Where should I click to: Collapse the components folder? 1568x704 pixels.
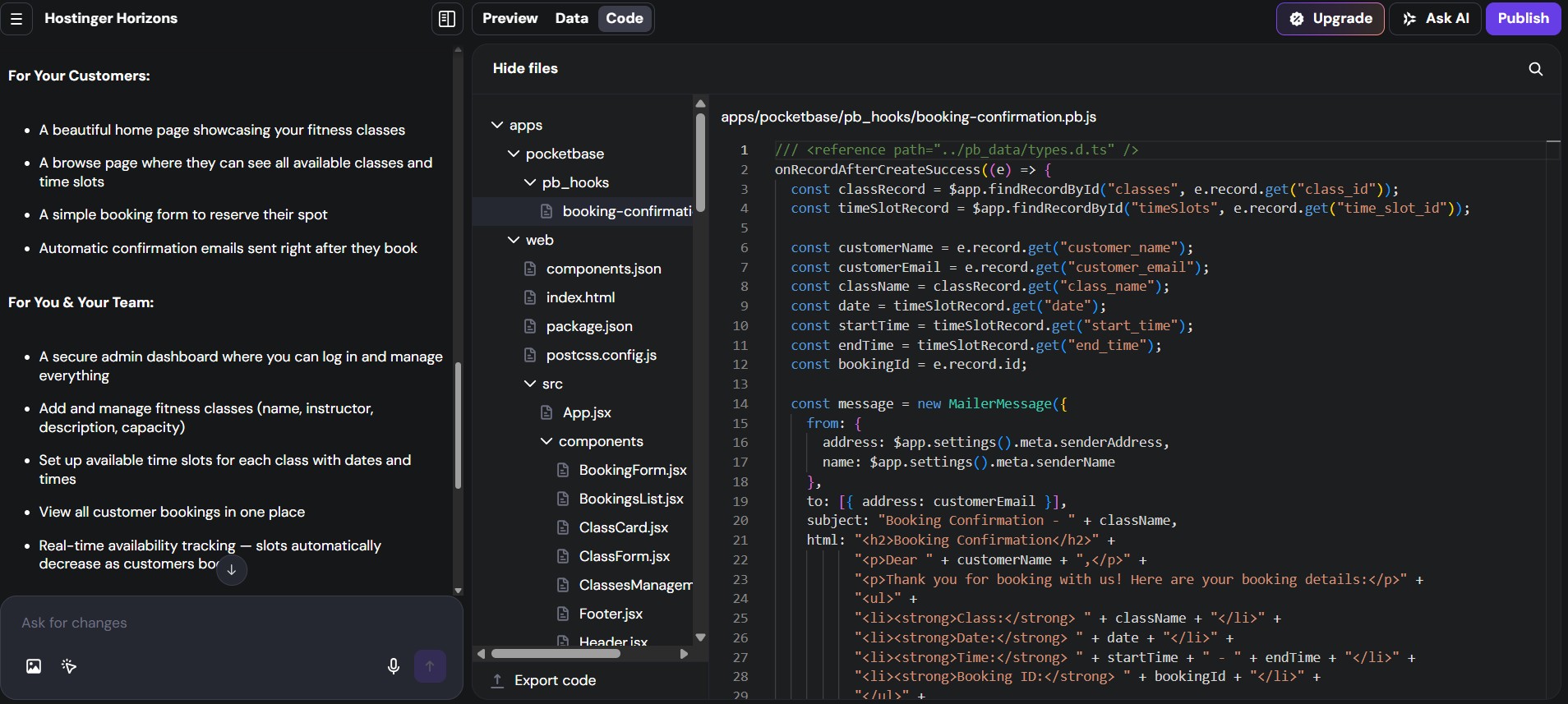click(x=546, y=441)
